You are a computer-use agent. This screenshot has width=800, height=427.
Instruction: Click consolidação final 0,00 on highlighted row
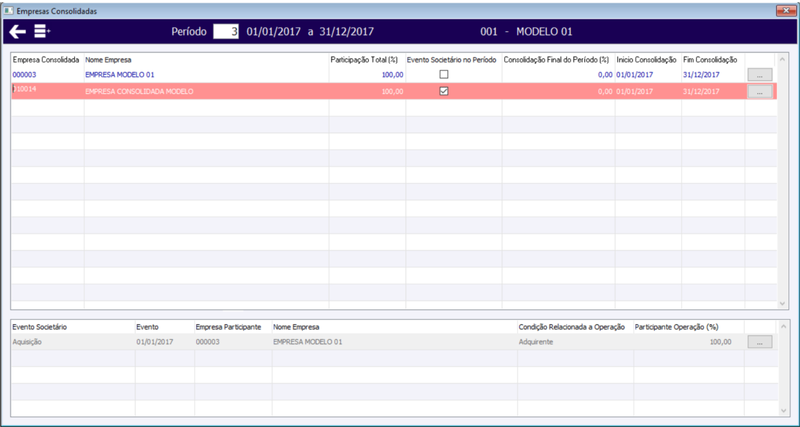(x=605, y=91)
